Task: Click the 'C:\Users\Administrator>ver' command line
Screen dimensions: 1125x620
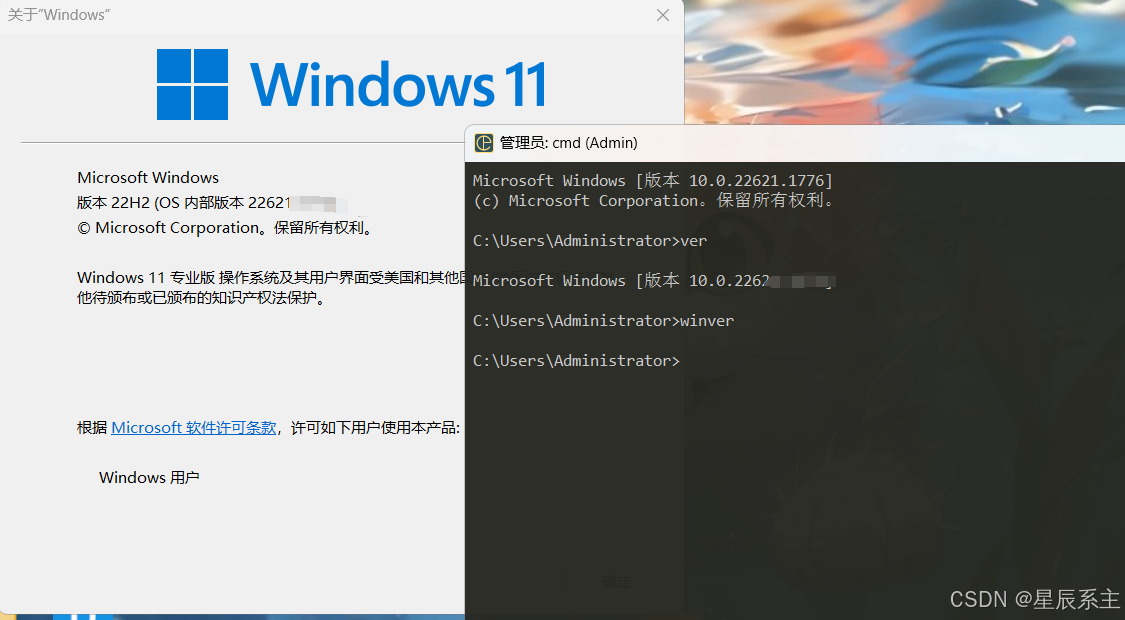Action: tap(590, 240)
